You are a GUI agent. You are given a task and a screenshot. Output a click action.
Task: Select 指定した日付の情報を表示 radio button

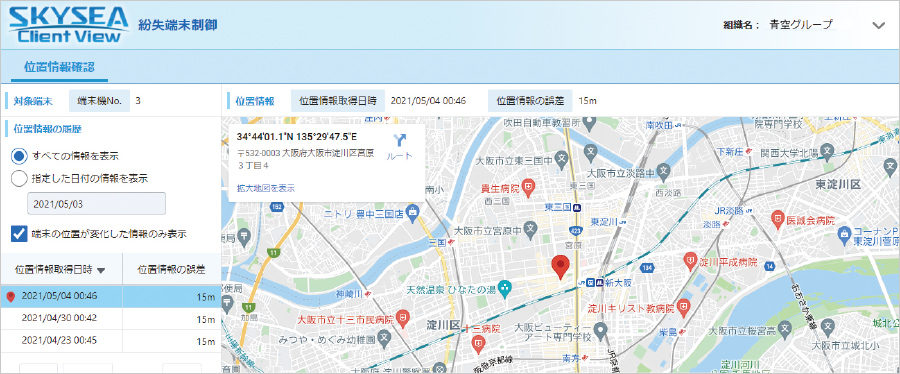tap(19, 178)
